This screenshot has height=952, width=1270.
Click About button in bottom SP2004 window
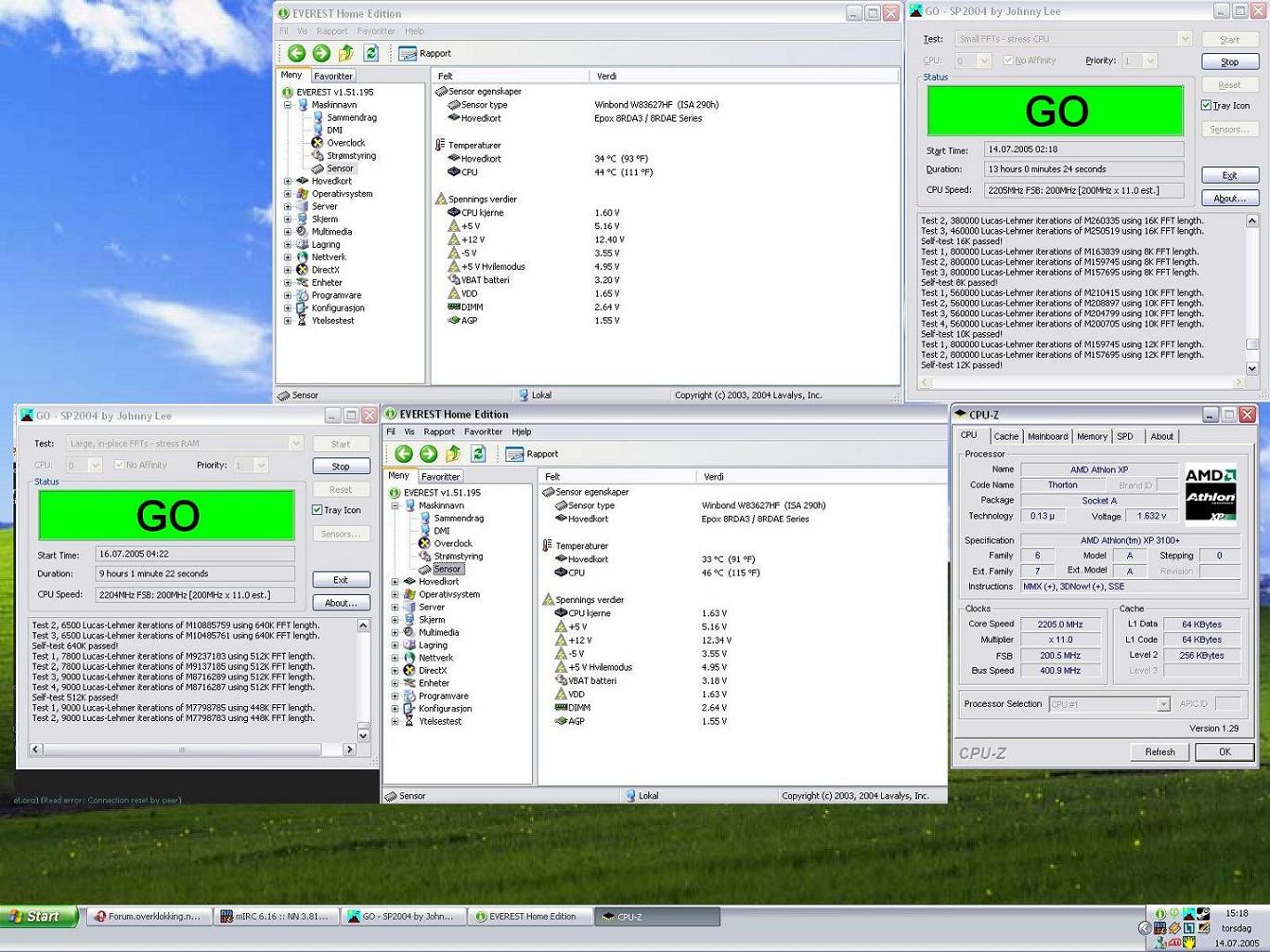point(341,603)
